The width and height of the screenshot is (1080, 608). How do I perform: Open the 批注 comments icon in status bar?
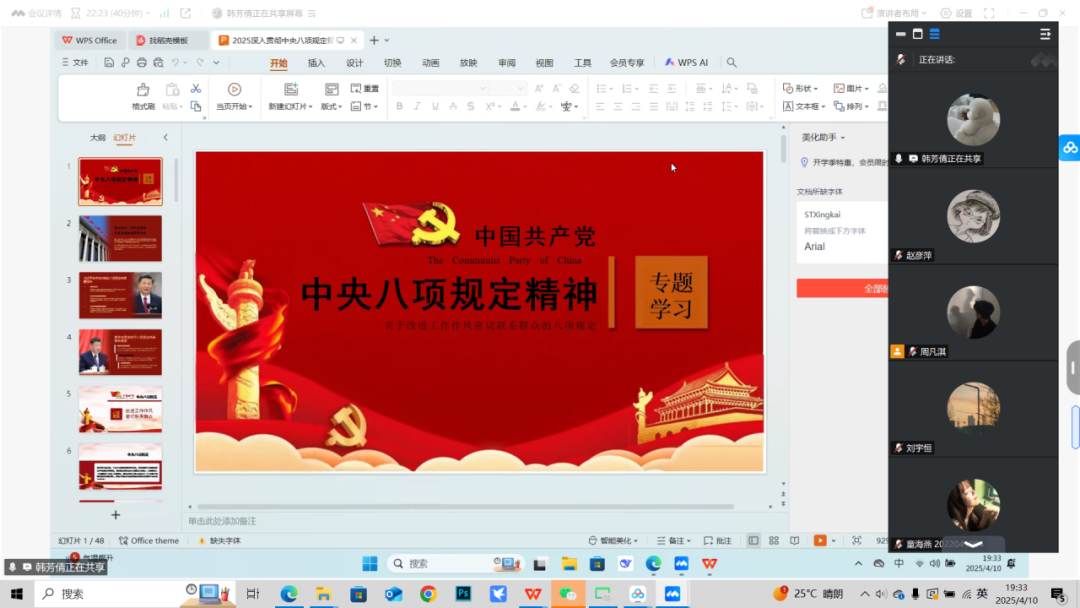coord(718,541)
